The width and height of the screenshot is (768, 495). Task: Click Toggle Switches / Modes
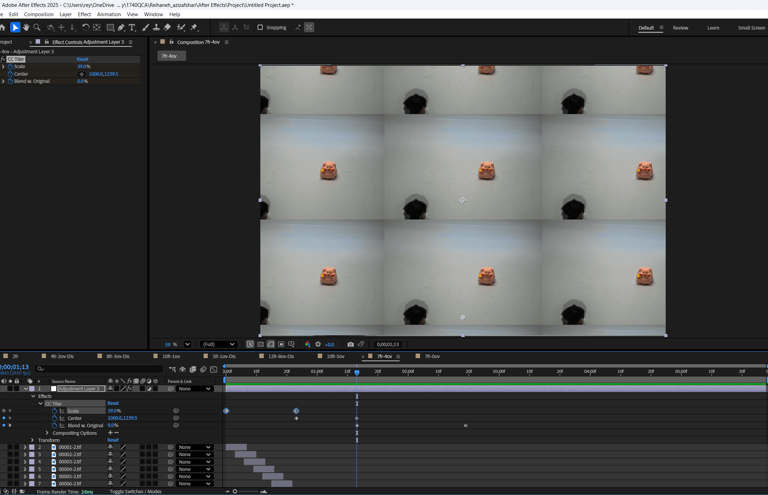(x=135, y=491)
